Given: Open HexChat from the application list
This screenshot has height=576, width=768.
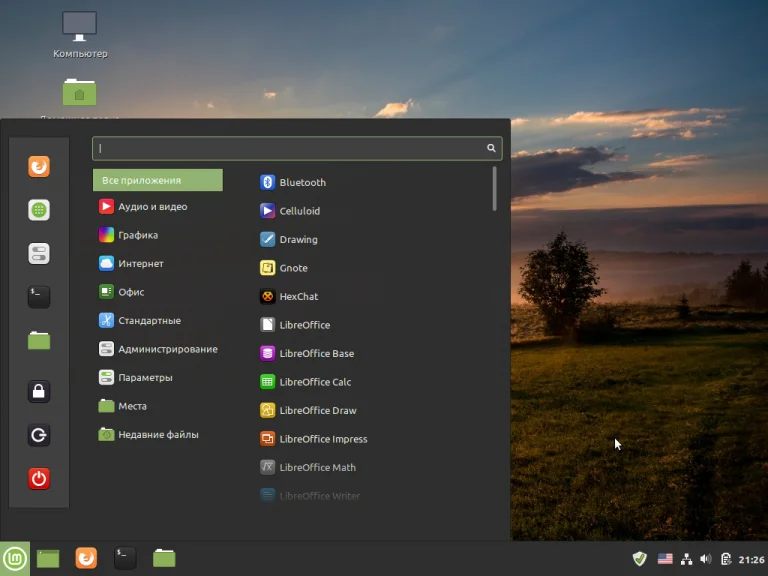Looking at the screenshot, I should coord(297,297).
